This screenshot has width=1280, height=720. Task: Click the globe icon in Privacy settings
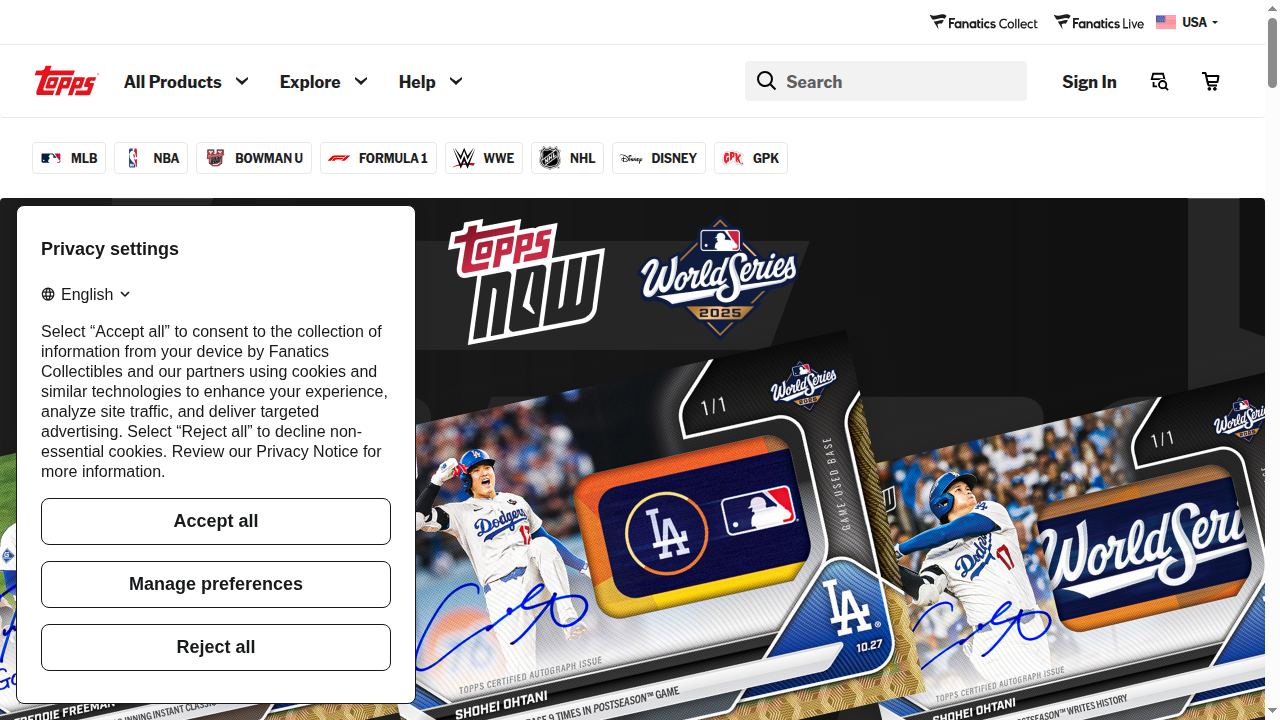(47, 294)
